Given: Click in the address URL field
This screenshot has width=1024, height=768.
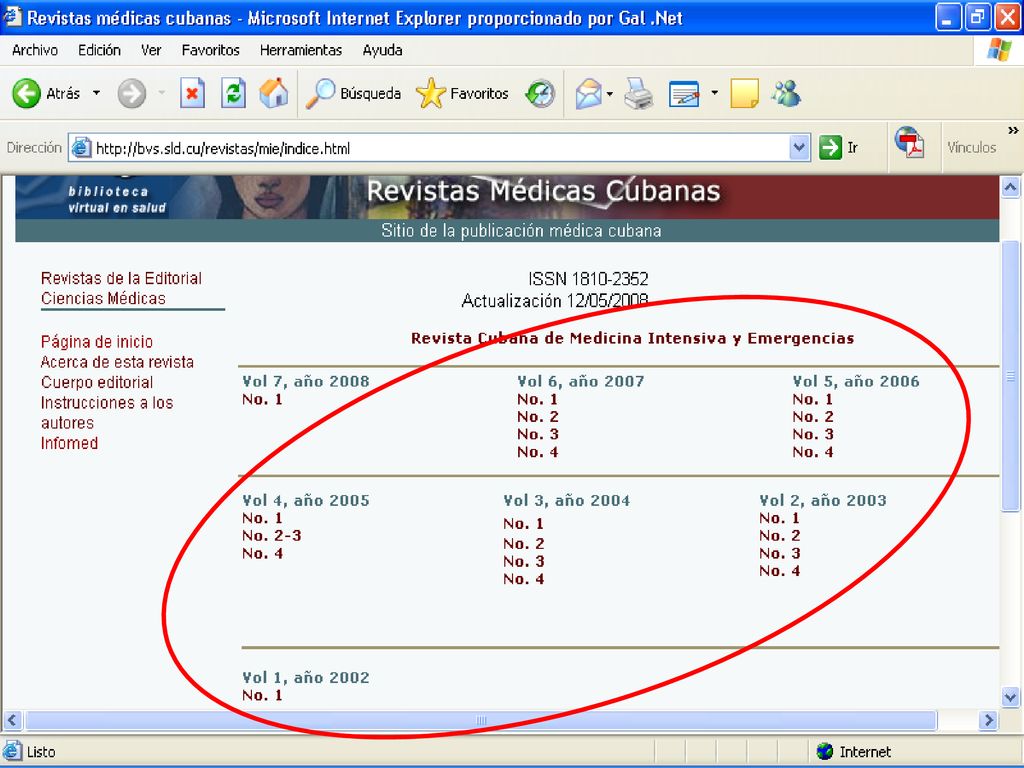Looking at the screenshot, I should [439, 148].
